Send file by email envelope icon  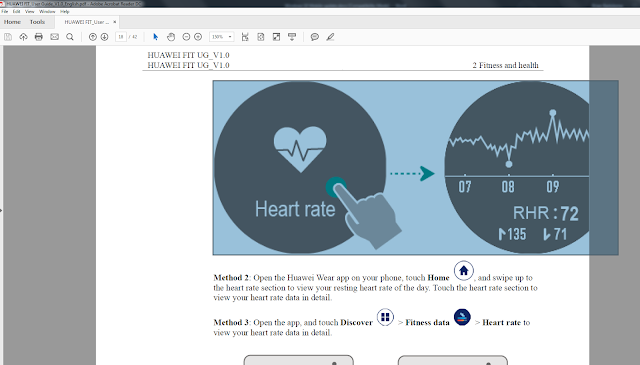coord(54,37)
